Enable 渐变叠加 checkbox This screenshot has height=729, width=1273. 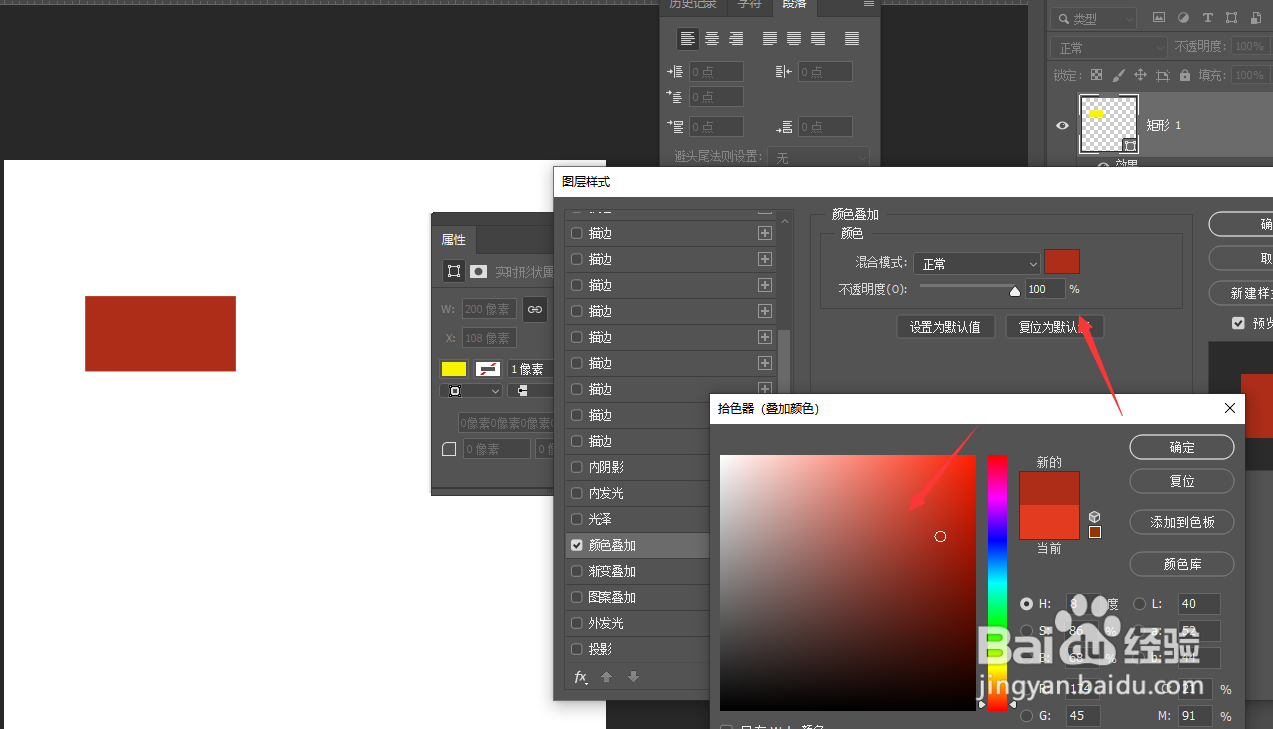pos(576,571)
